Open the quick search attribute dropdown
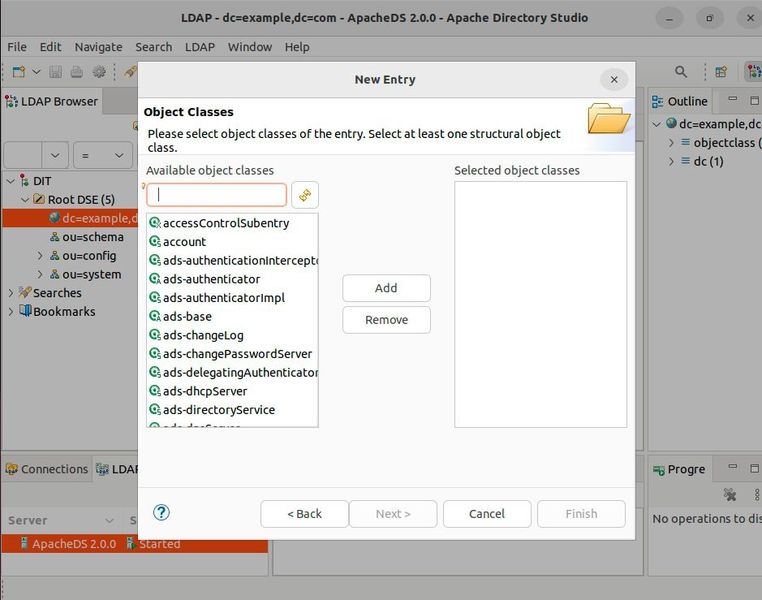The height and width of the screenshot is (600, 762). 55,155
